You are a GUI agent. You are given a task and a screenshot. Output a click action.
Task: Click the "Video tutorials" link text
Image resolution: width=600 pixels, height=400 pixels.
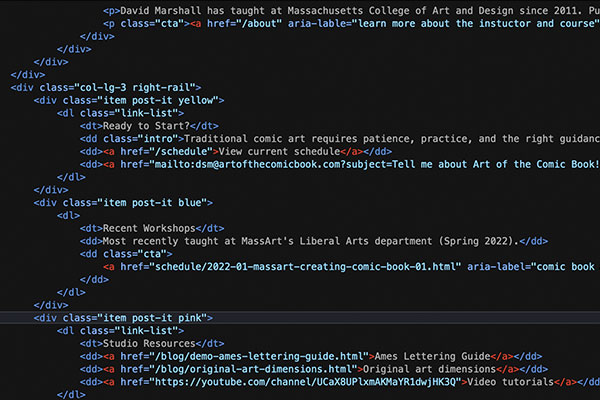click(510, 381)
